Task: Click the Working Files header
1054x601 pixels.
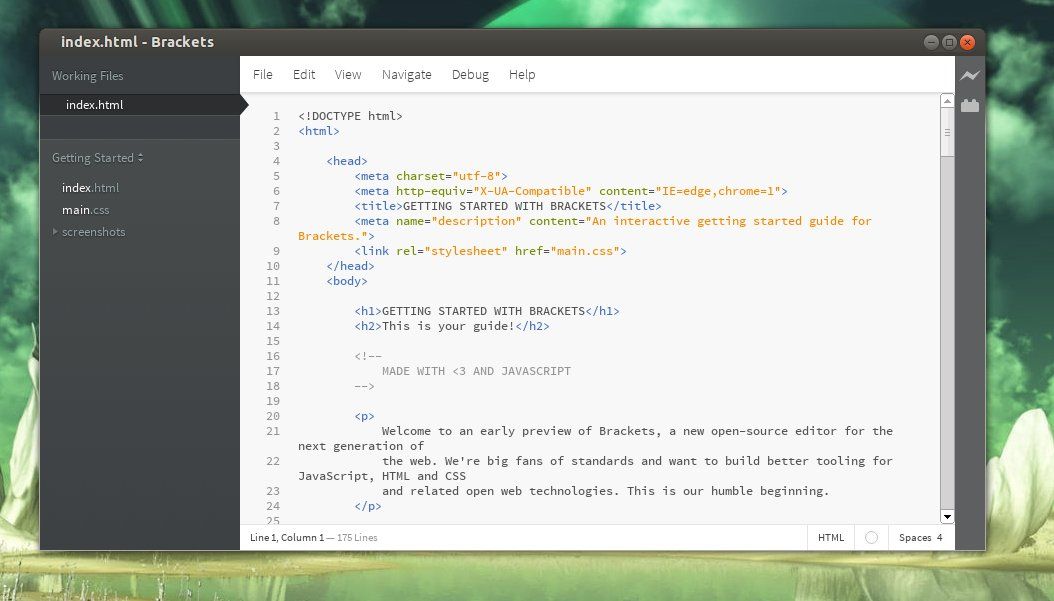Action: (x=87, y=76)
